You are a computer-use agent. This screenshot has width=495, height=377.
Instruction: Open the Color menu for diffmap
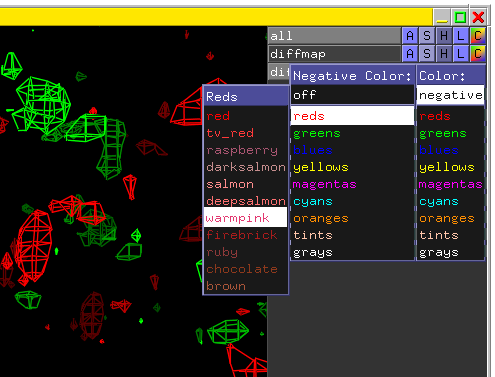coord(478,54)
